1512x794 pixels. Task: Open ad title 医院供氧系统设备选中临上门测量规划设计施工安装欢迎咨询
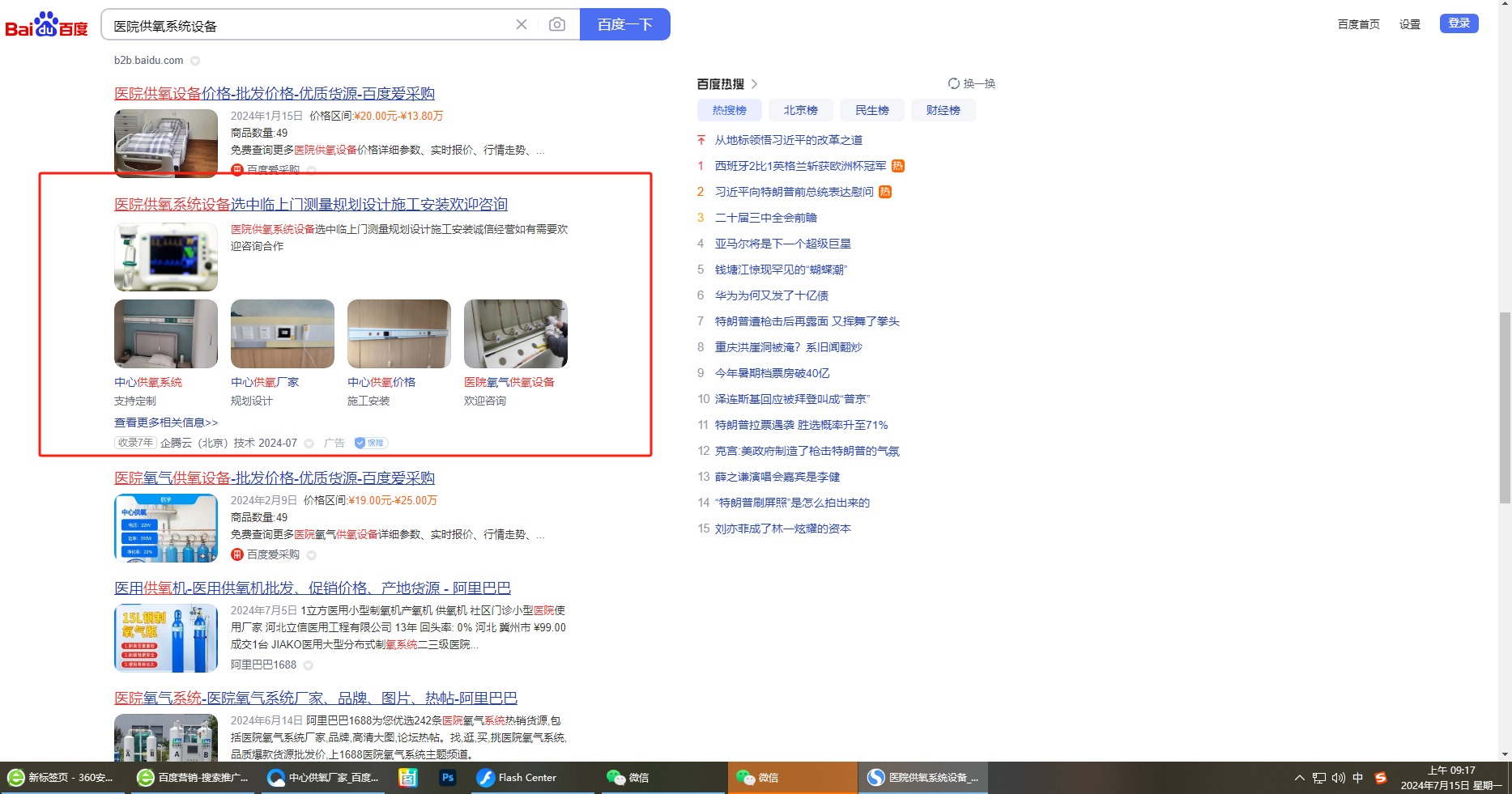pos(311,205)
